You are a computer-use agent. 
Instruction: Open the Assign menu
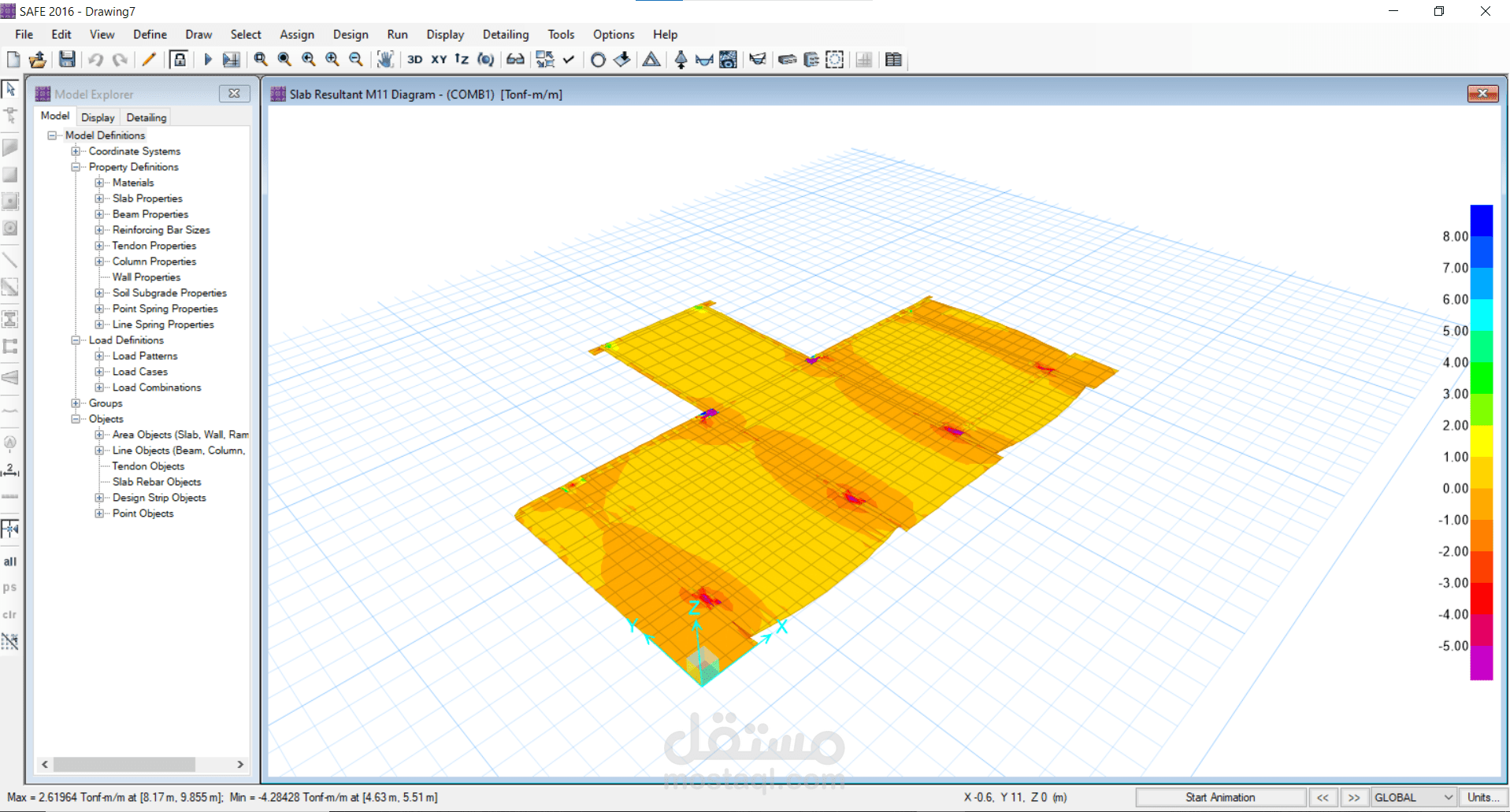(x=297, y=35)
